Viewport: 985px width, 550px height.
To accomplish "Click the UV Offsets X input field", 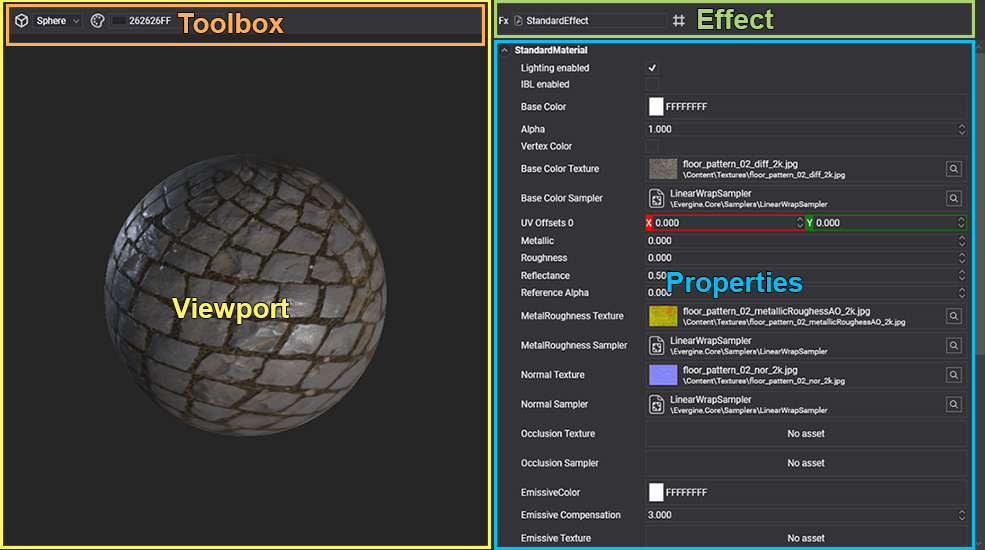I will coord(724,223).
